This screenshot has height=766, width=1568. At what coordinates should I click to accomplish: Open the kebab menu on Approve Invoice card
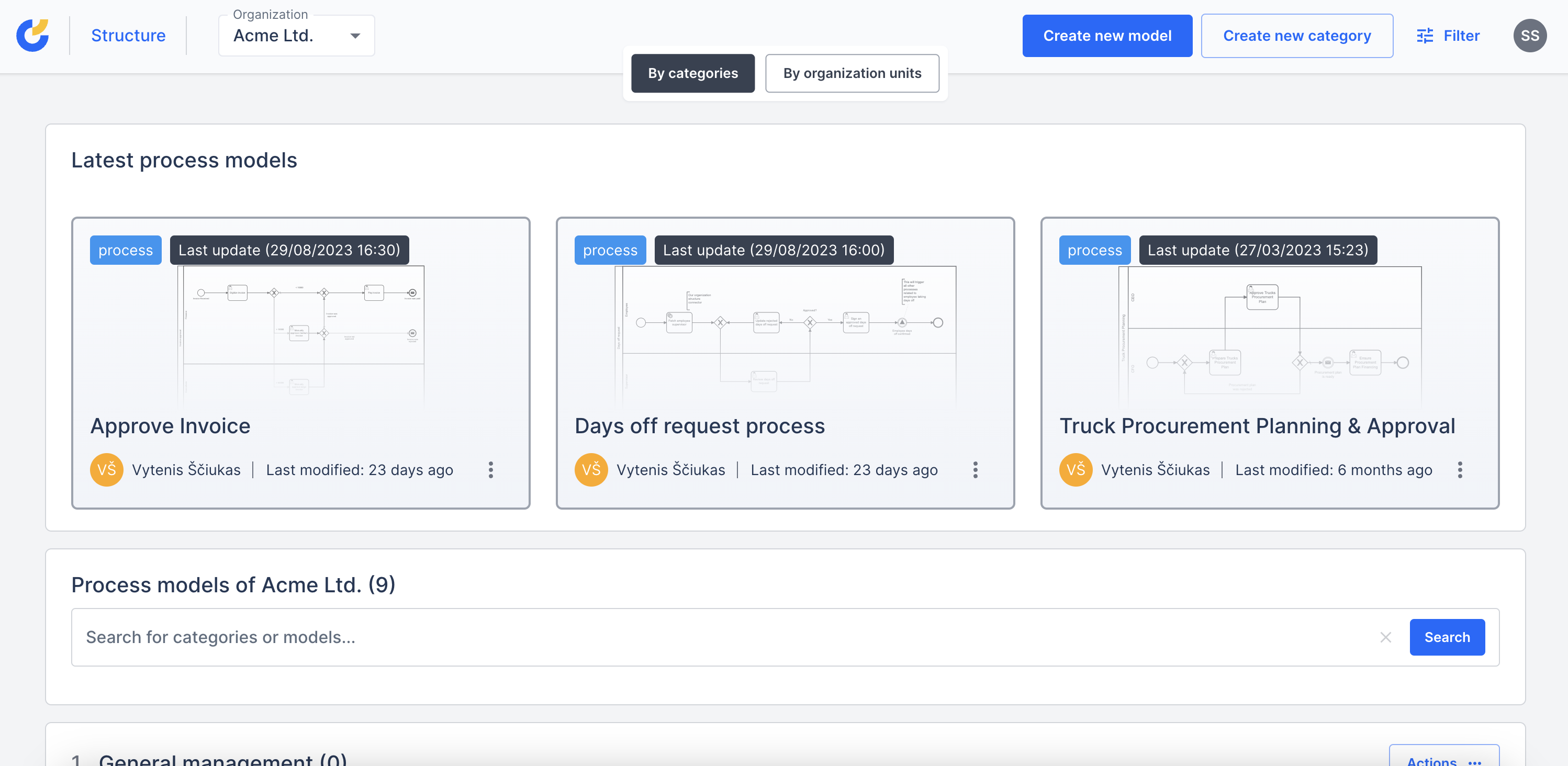pos(490,470)
